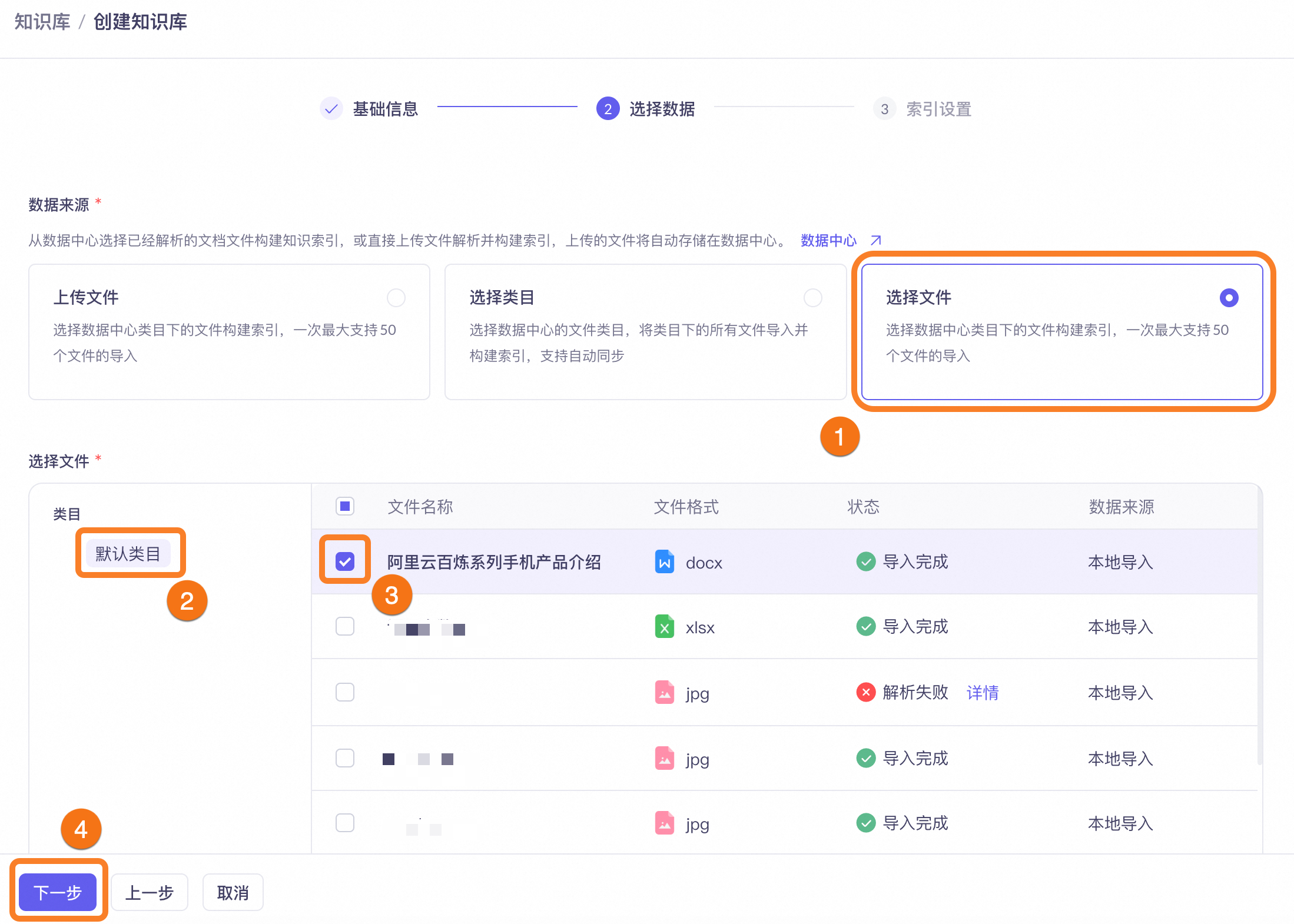Click the 下一步 button
1294x924 pixels.
[x=58, y=892]
